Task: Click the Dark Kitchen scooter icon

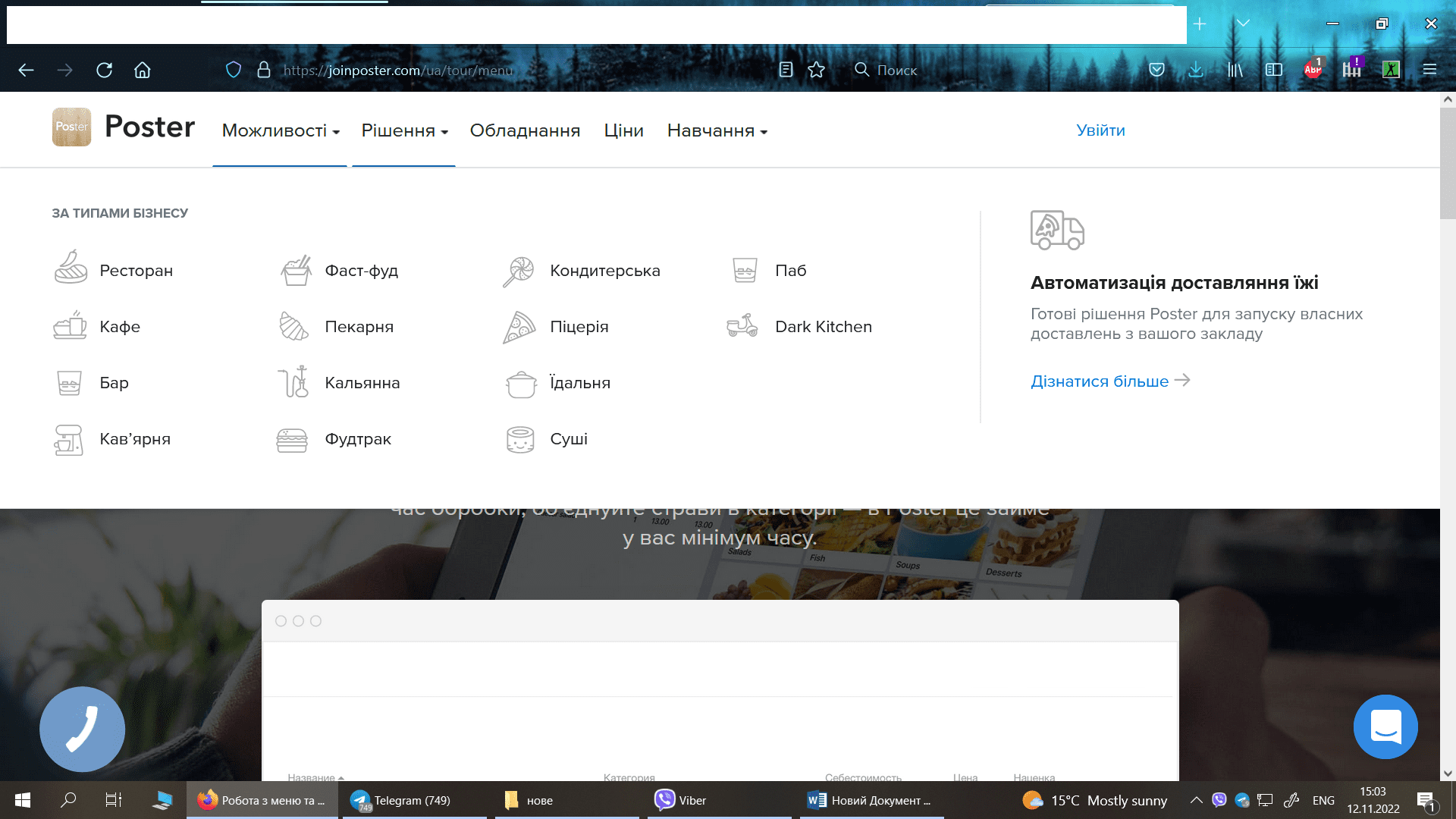Action: click(x=742, y=326)
